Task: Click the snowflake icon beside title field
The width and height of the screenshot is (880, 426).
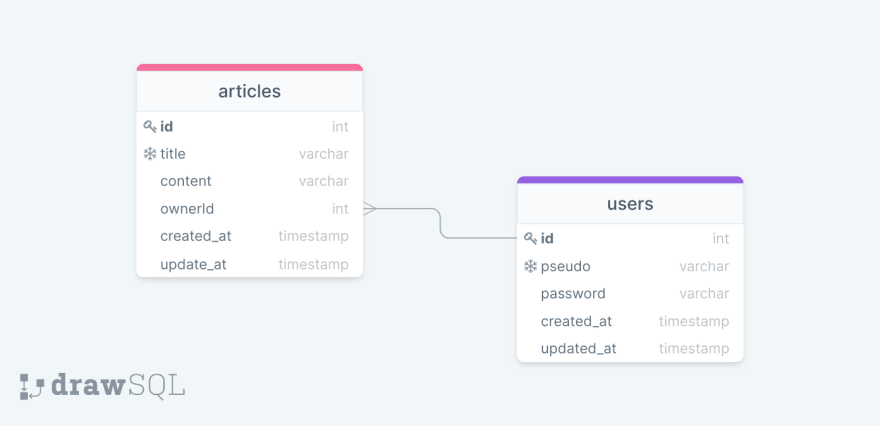Action: pyautogui.click(x=150, y=154)
